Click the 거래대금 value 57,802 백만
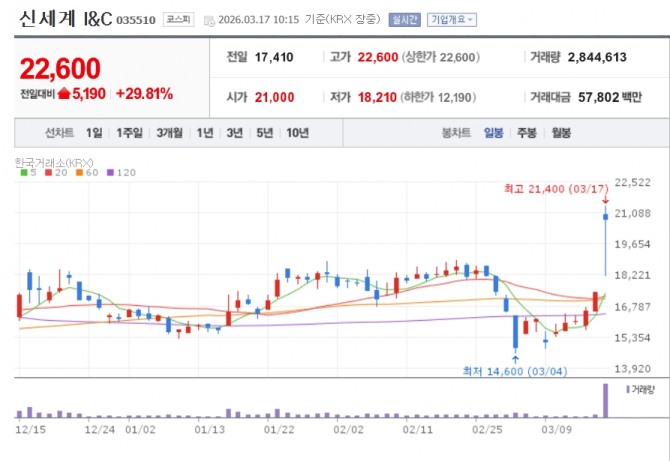This screenshot has height=461, width=670. point(610,97)
